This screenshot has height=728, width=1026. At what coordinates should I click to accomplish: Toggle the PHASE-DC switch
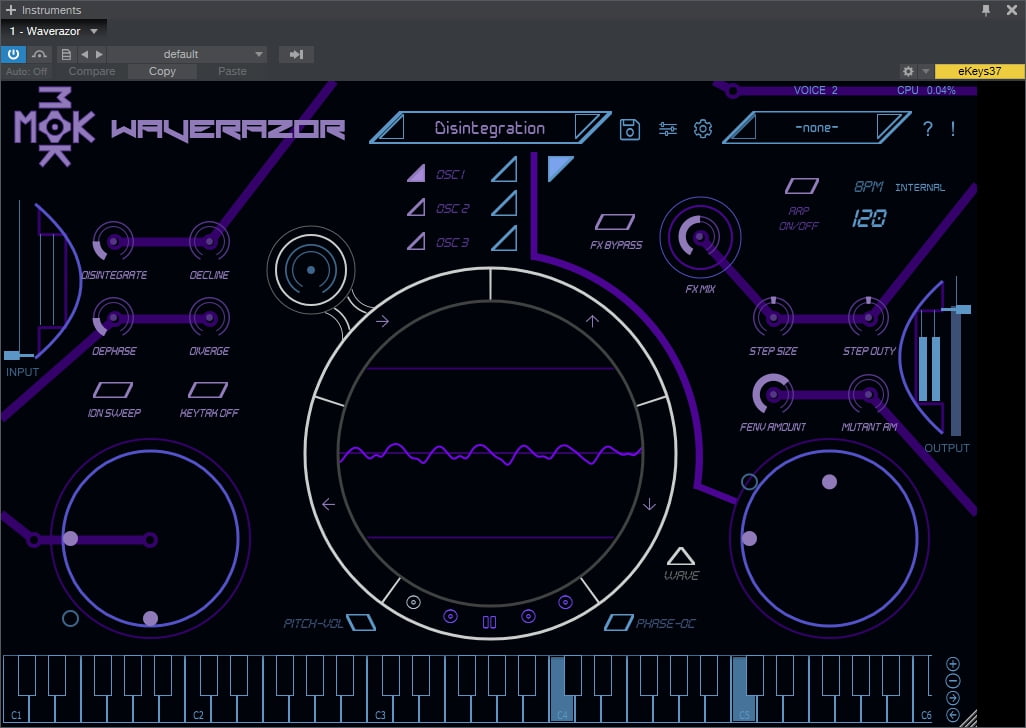(x=618, y=622)
